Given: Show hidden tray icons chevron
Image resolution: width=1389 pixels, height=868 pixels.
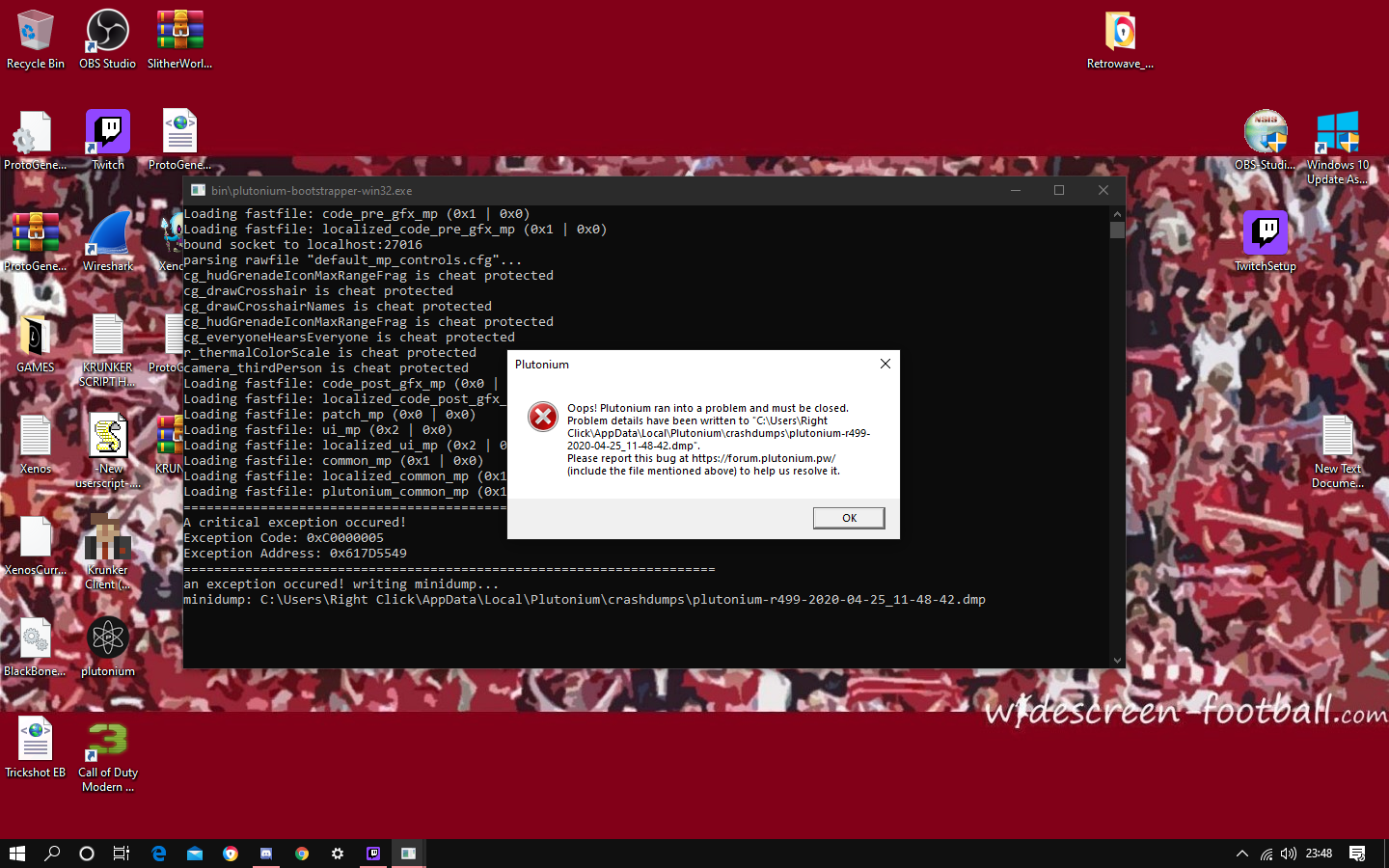Looking at the screenshot, I should tap(1242, 854).
